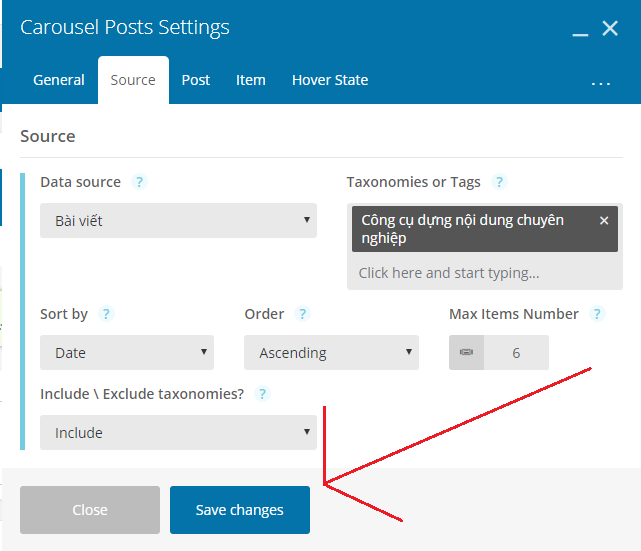Click the 'Include \ Exclude taxonomies?' label
This screenshot has height=551, width=641.
point(142,394)
